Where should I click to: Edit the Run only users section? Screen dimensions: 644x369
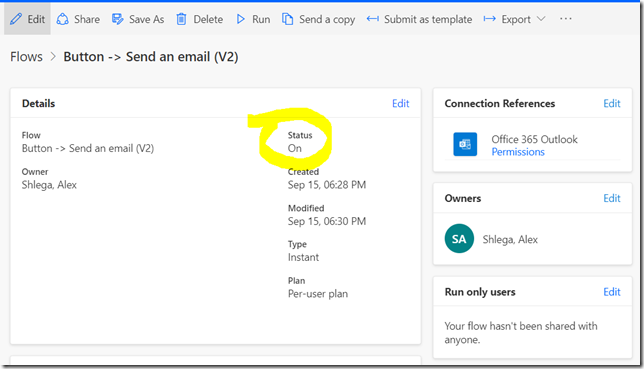612,292
